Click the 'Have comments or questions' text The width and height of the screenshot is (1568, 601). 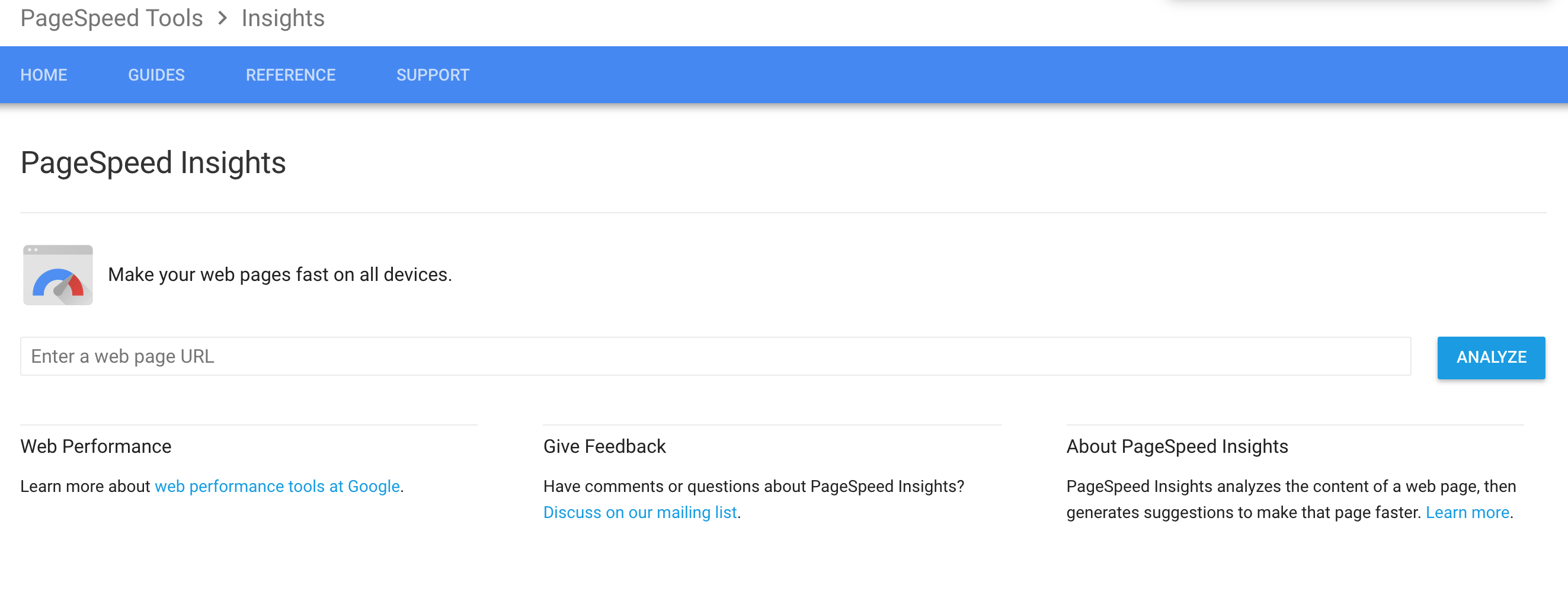pyautogui.click(x=754, y=487)
